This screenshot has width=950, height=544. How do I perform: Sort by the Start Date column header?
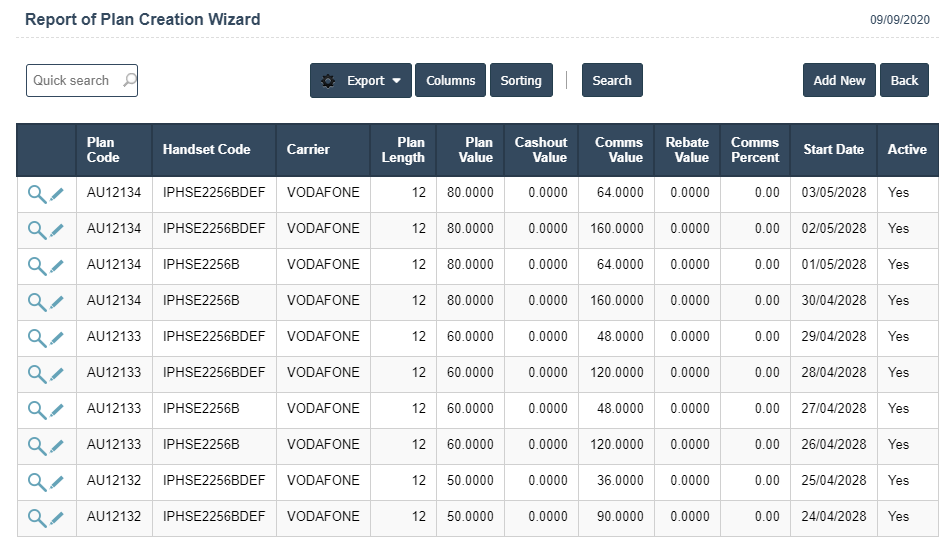tap(833, 150)
